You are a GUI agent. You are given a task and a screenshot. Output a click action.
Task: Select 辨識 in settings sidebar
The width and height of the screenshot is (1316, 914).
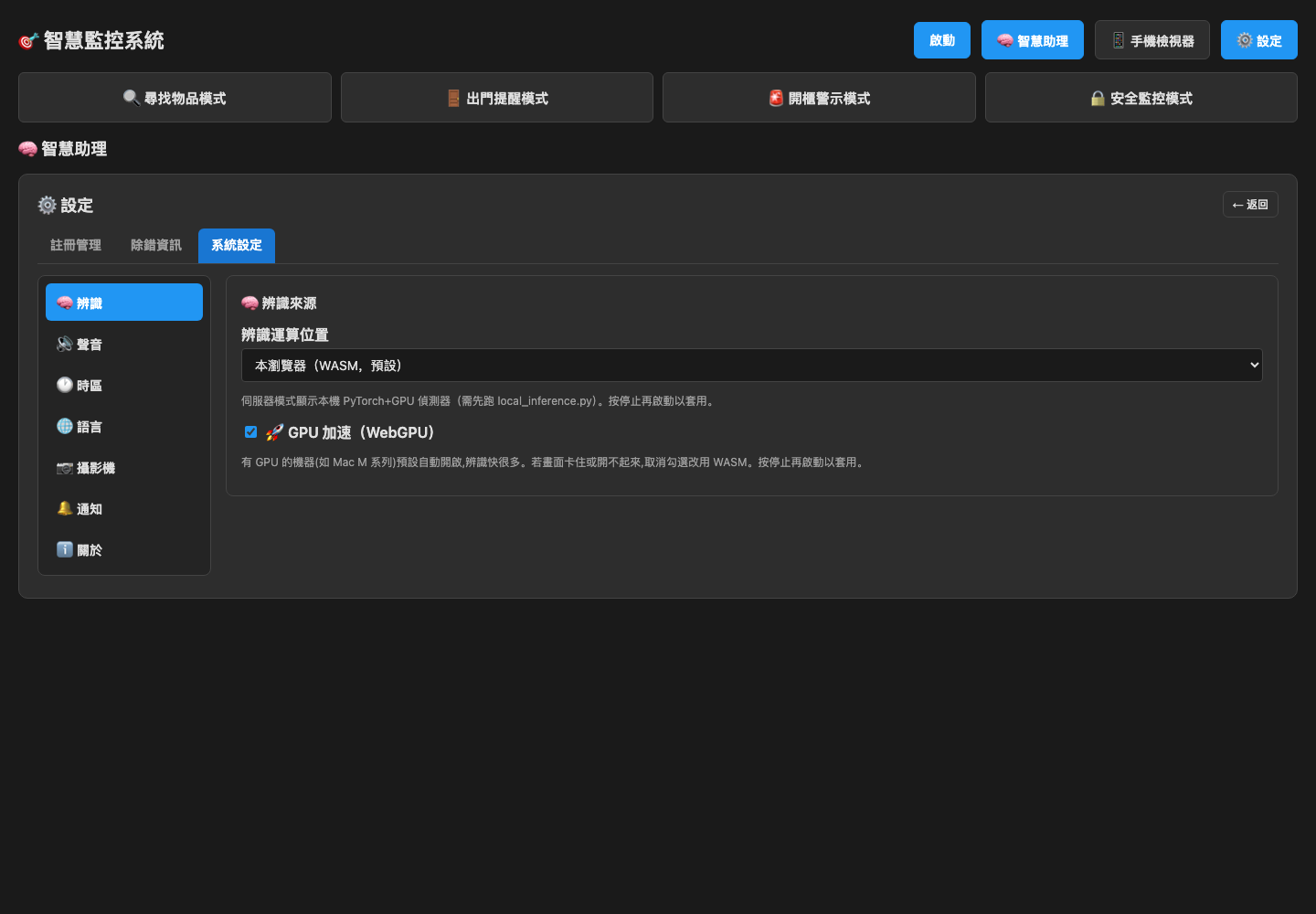124,303
